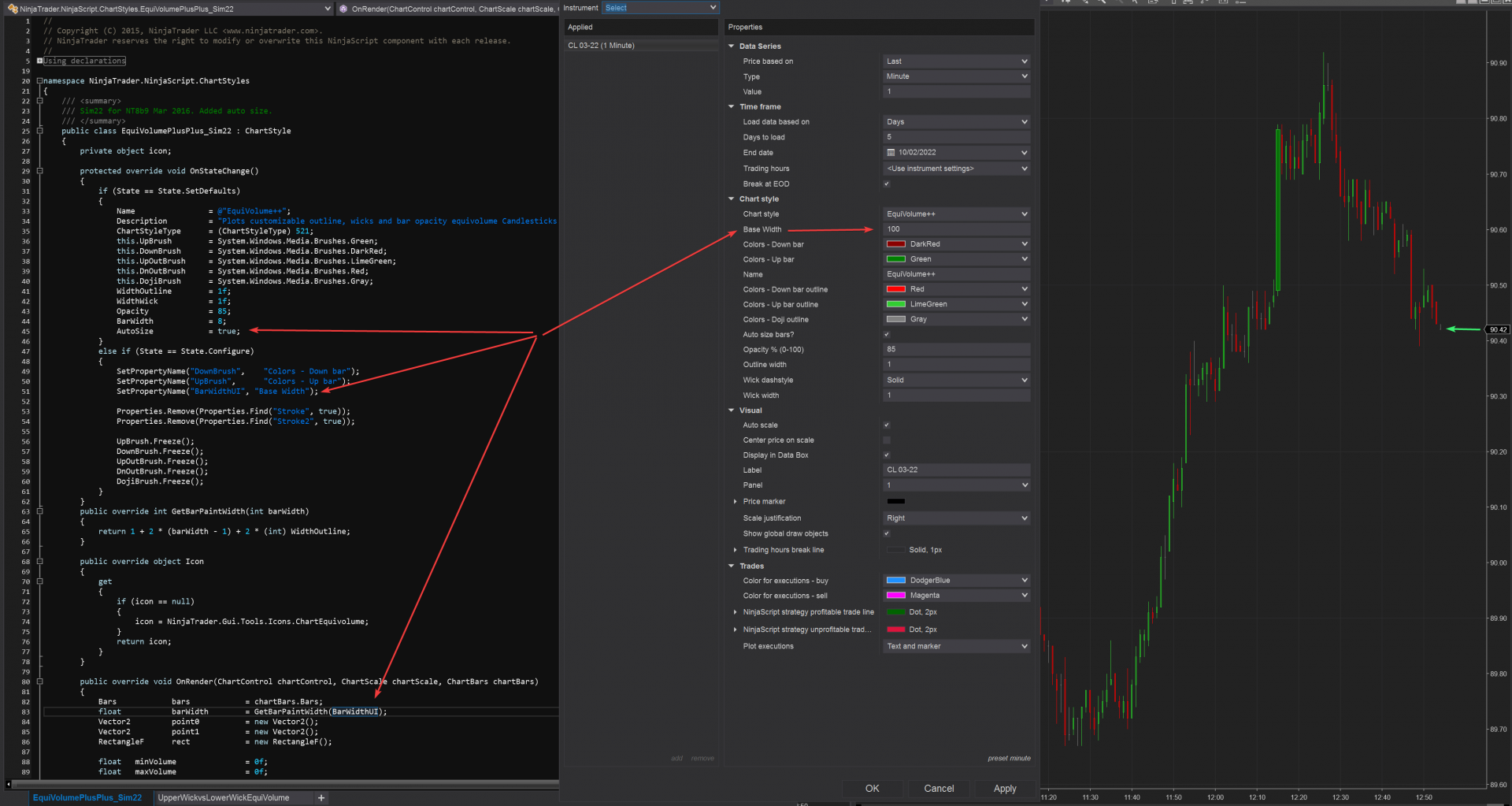This screenshot has width=1512, height=806.
Task: Click the Cancel button
Action: pyautogui.click(x=939, y=789)
